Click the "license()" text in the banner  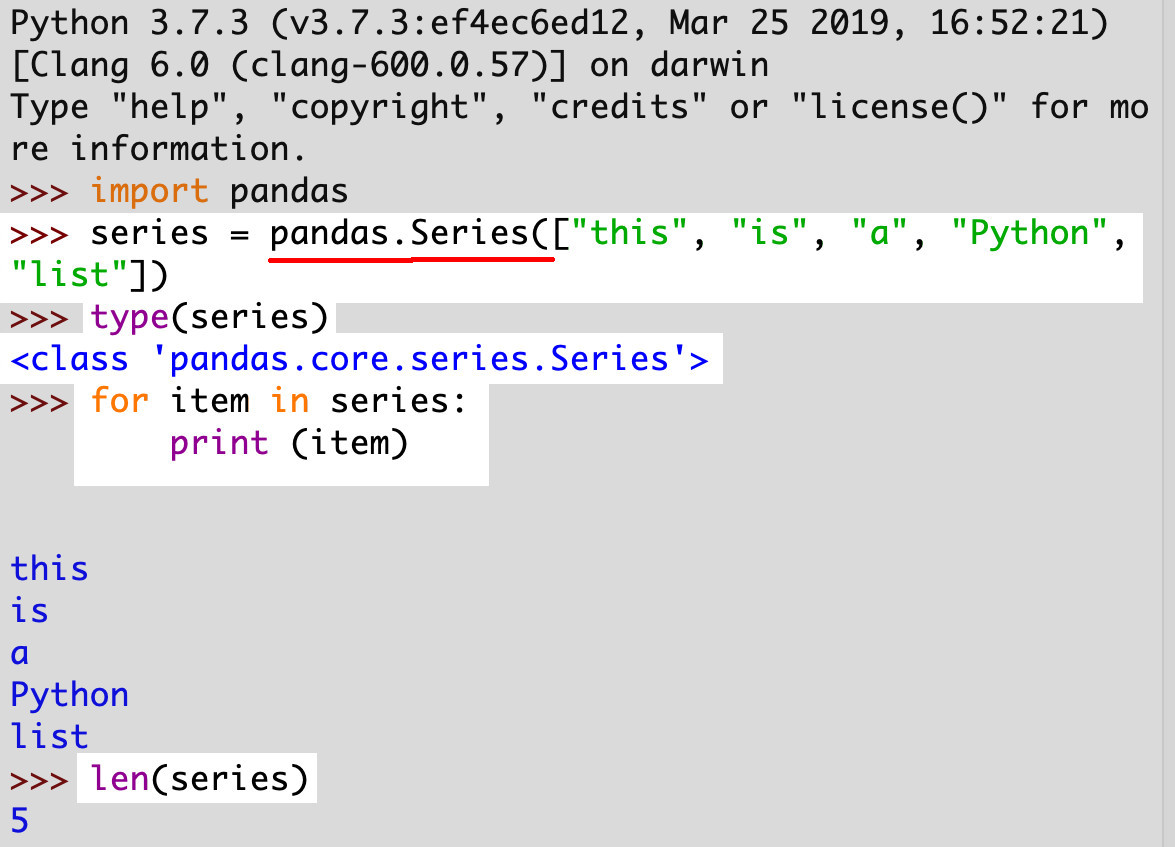[900, 107]
